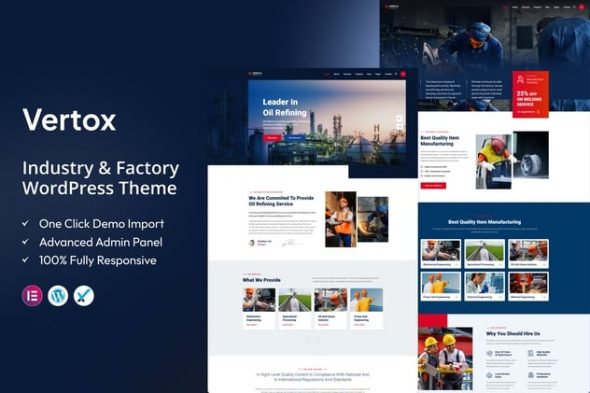Open the Oil And Gas thumbnail under What We Provide
590x393 pixels.
[x=331, y=300]
